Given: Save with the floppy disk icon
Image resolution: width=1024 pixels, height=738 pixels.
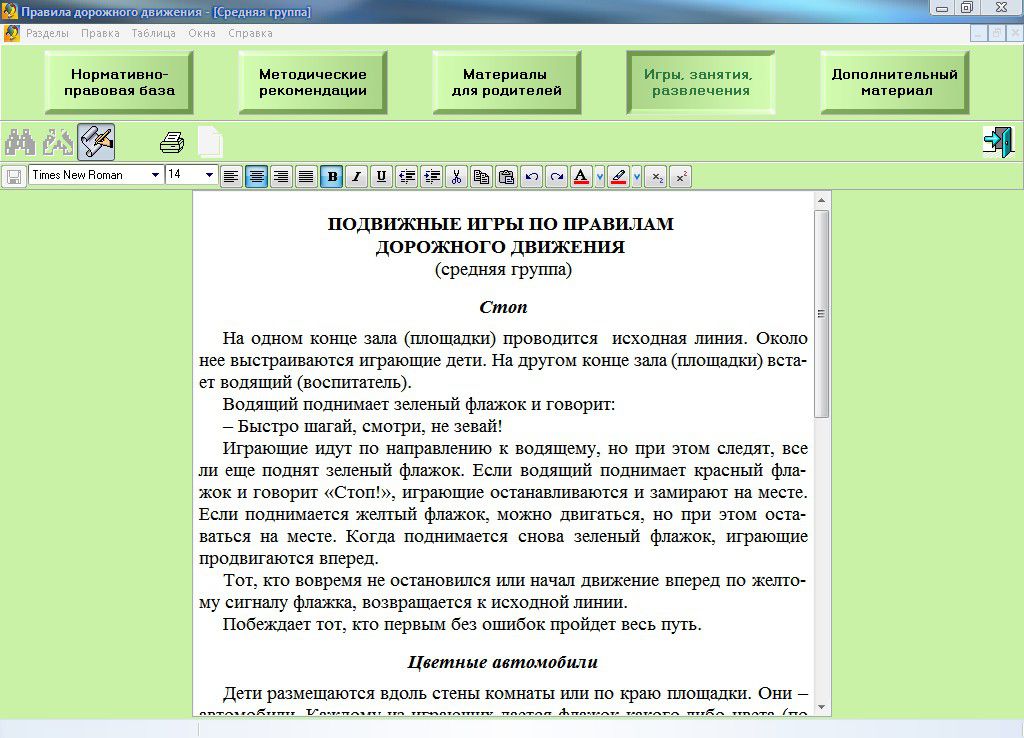Looking at the screenshot, I should tap(14, 176).
